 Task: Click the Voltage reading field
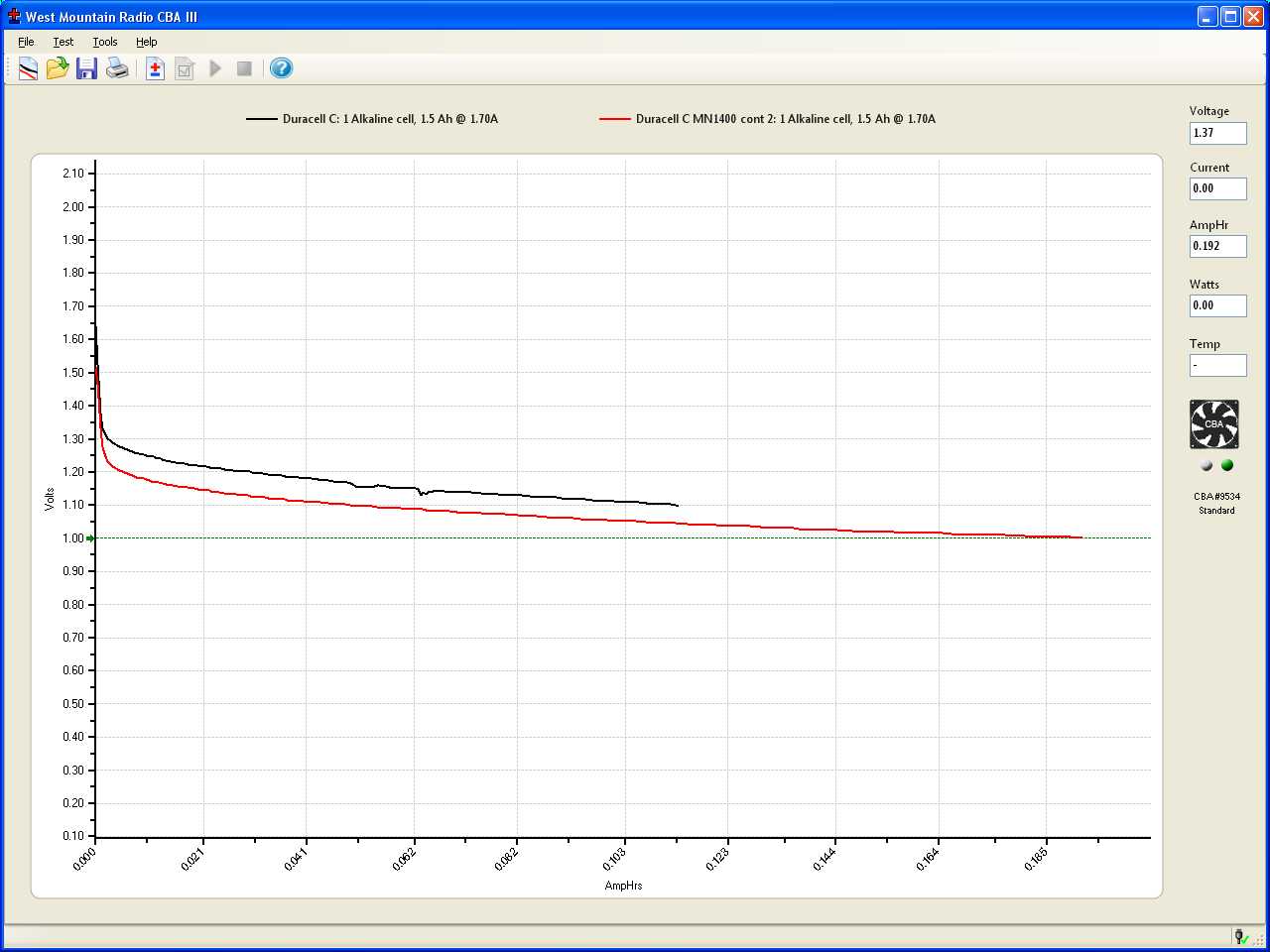(1217, 133)
